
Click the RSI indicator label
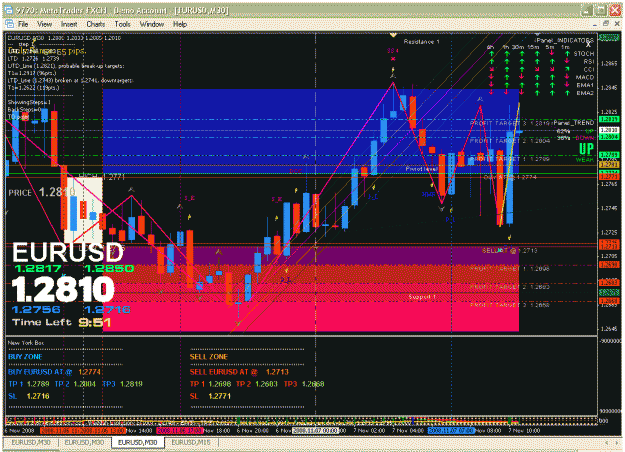click(588, 61)
